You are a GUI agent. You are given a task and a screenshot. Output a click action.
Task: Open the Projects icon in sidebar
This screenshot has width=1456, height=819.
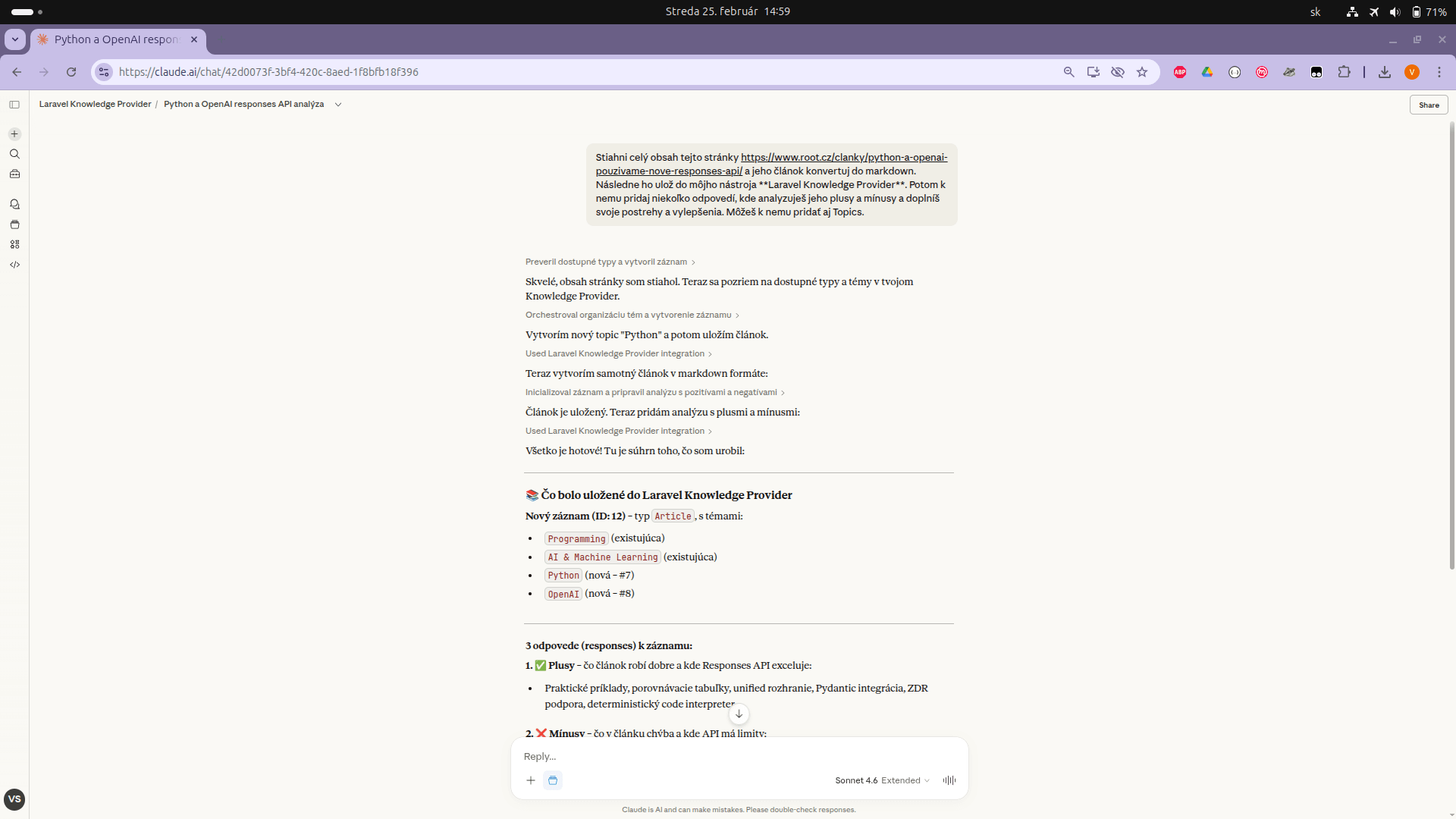(14, 224)
